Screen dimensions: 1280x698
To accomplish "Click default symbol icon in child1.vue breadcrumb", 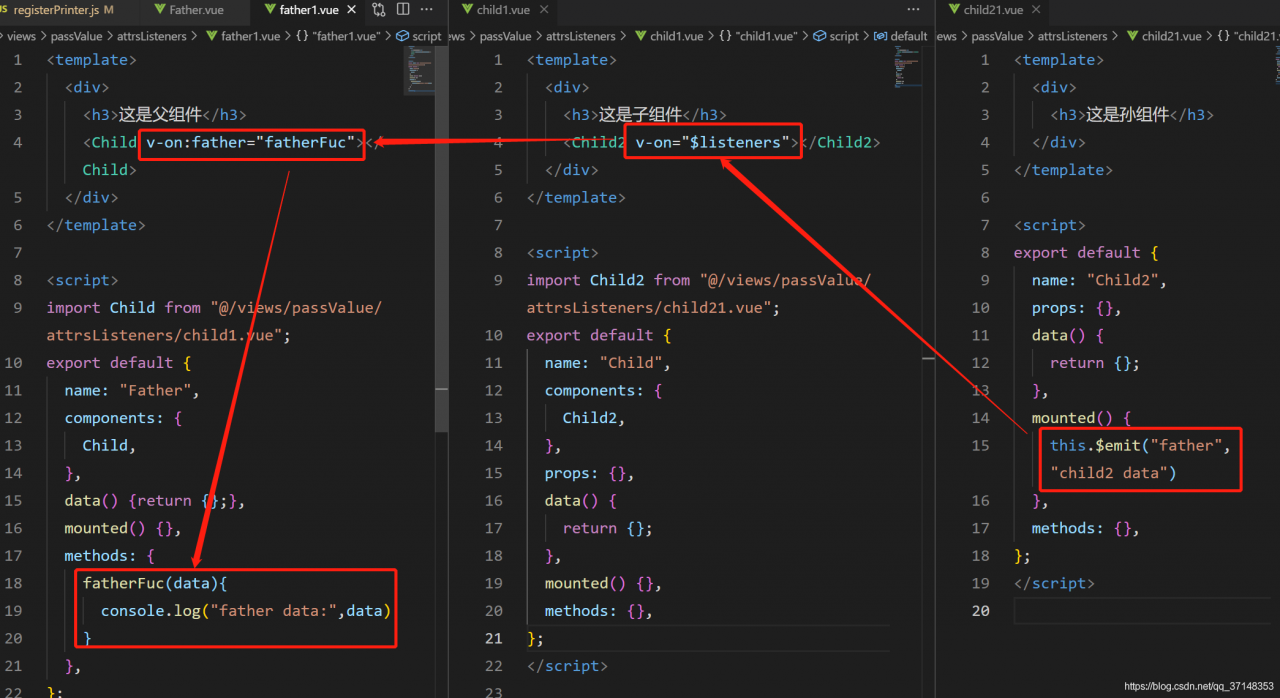I will [x=881, y=36].
